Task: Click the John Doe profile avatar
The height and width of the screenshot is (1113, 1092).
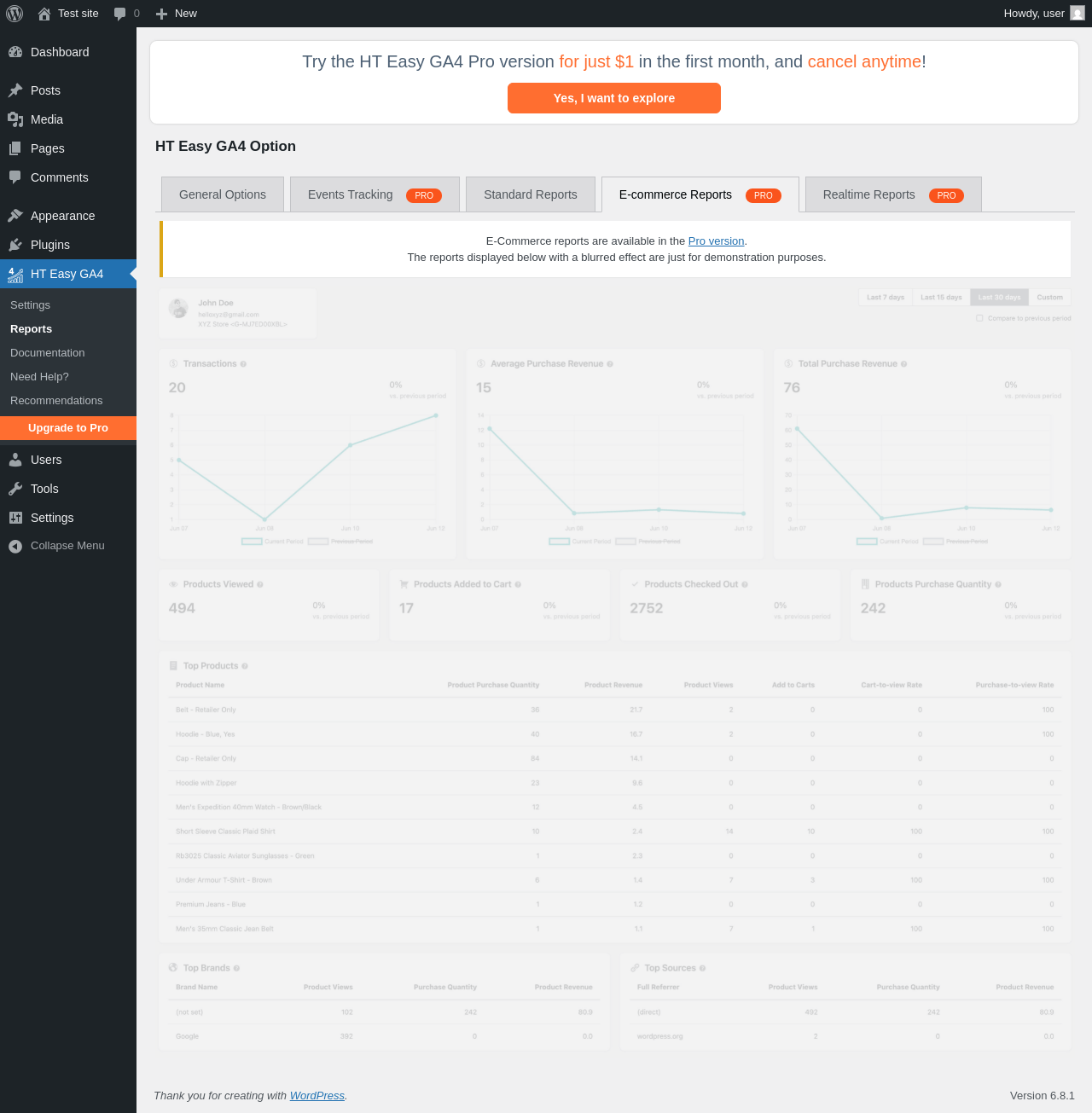Action: 179,309
